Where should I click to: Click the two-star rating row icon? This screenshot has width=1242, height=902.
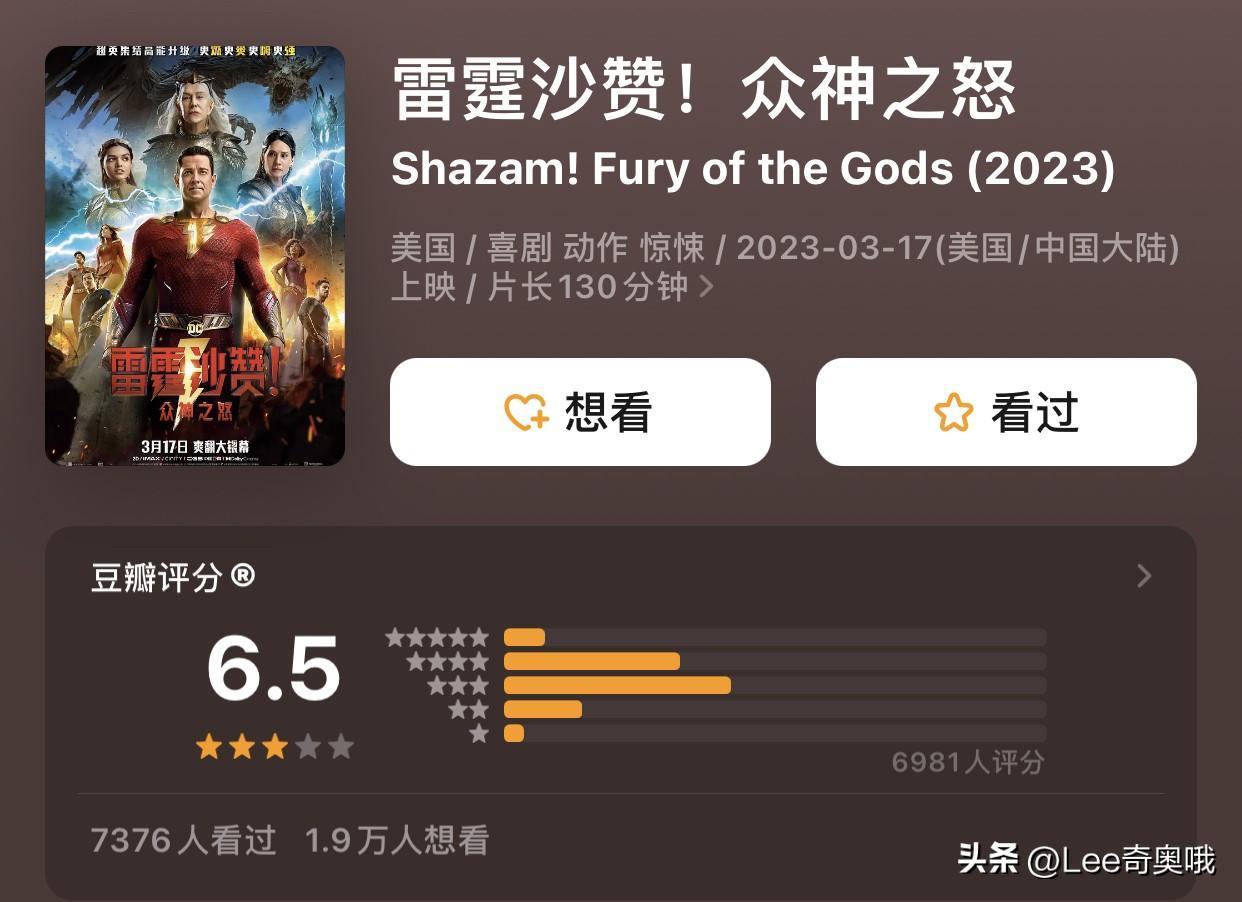click(468, 709)
